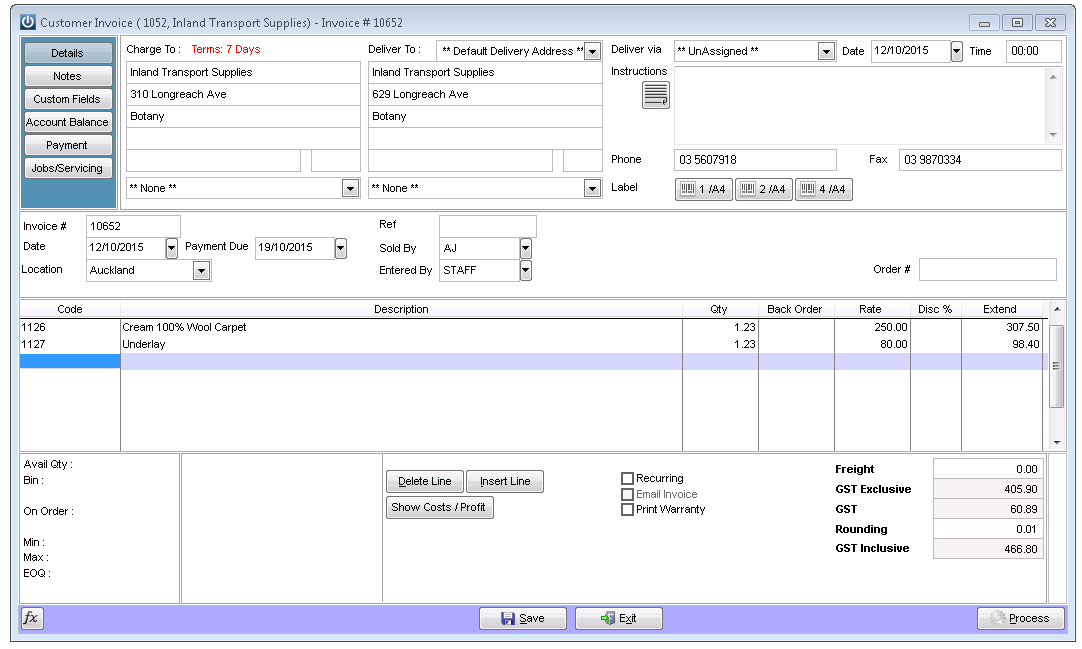Process the invoice
Image resolution: width=1082 pixels, height=649 pixels.
(1021, 619)
